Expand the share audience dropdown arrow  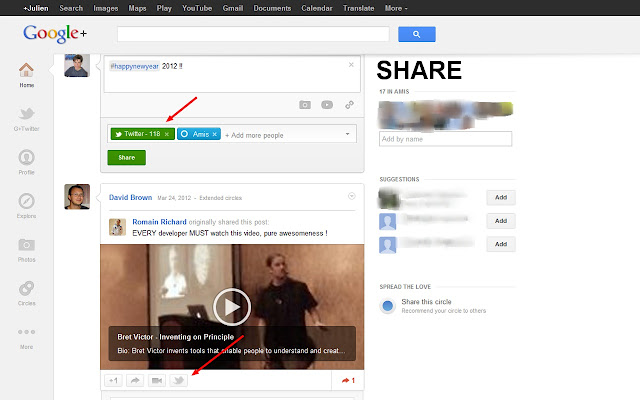(x=347, y=134)
